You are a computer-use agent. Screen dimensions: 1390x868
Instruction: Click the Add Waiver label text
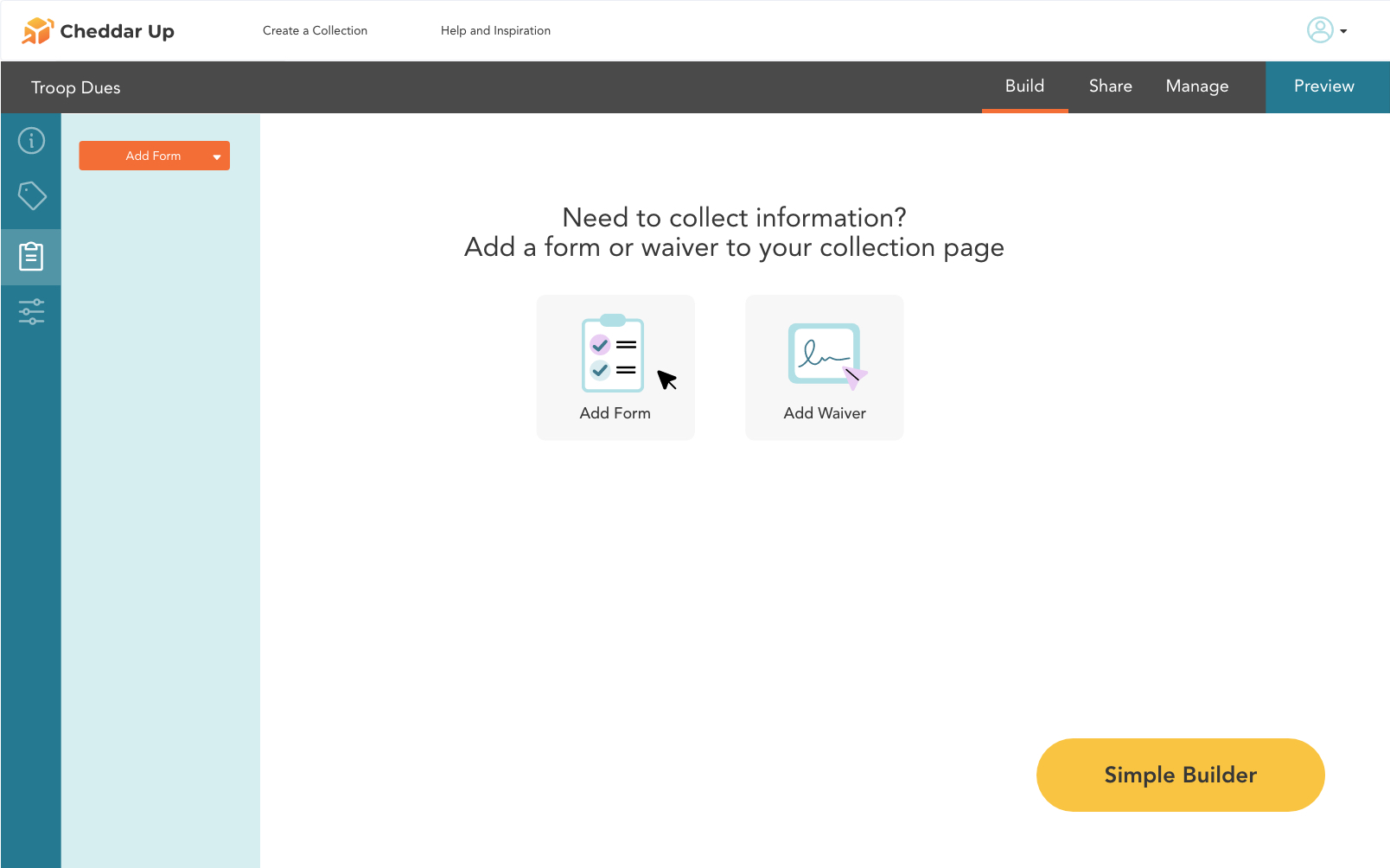(824, 413)
